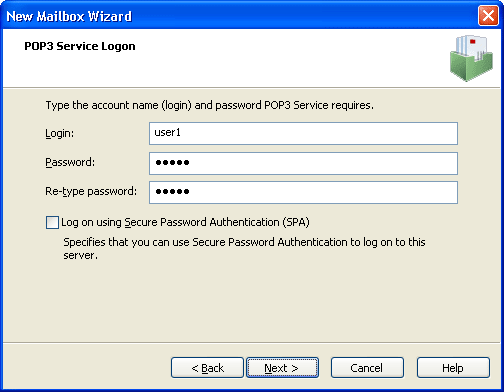Viewport: 504px width, 392px height.
Task: Click the POP3 Service Logon heading
Action: (80, 46)
